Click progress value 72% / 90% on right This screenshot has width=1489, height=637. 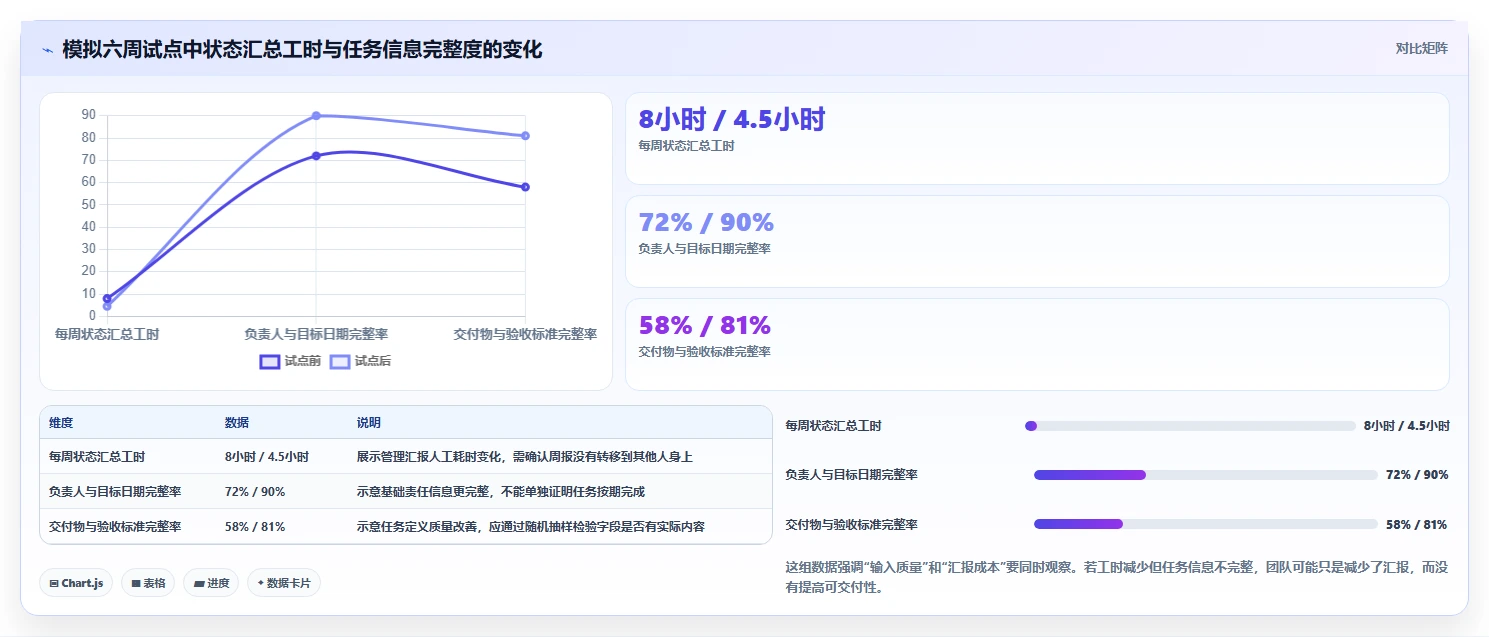pos(1417,475)
